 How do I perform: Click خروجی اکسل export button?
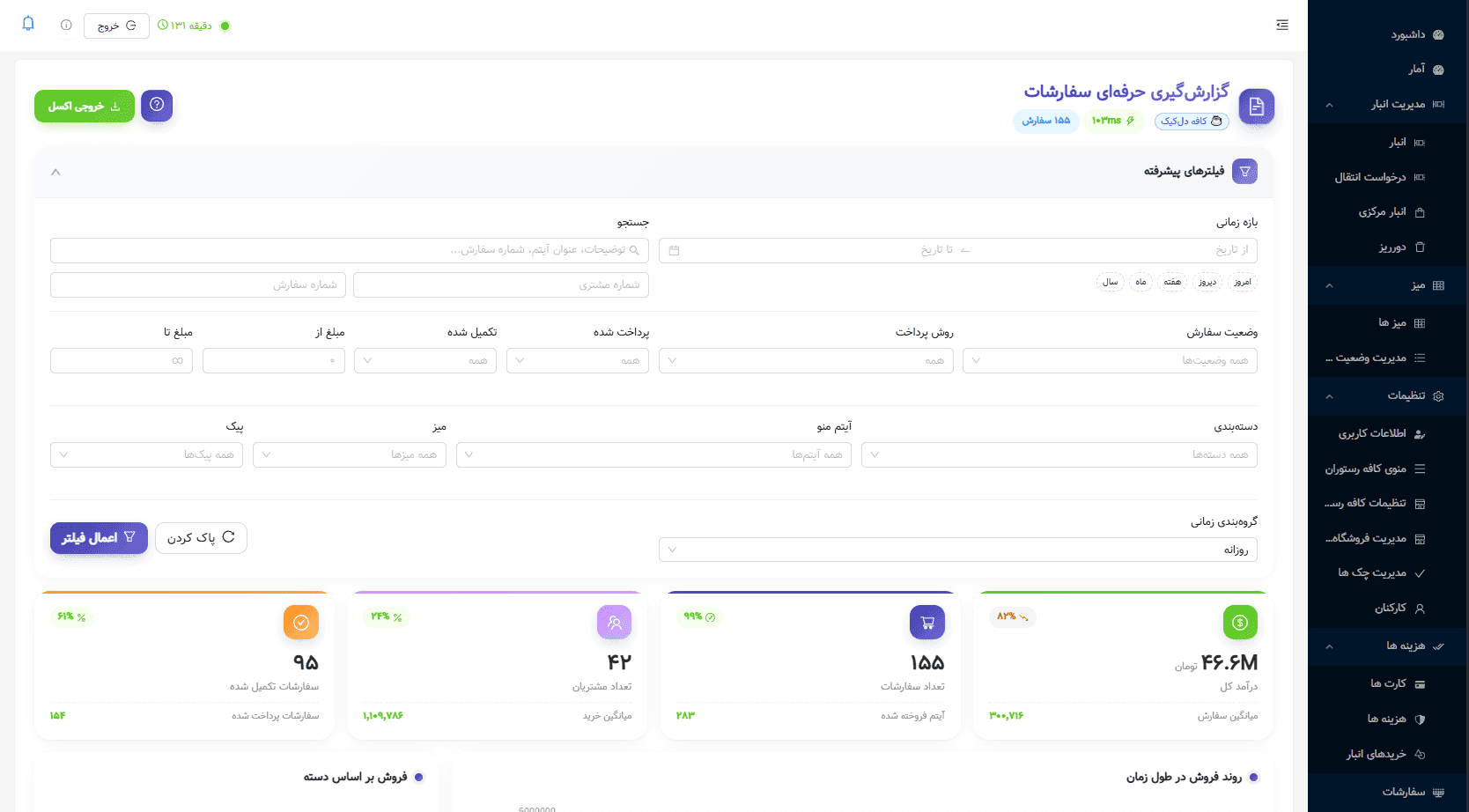[85, 106]
